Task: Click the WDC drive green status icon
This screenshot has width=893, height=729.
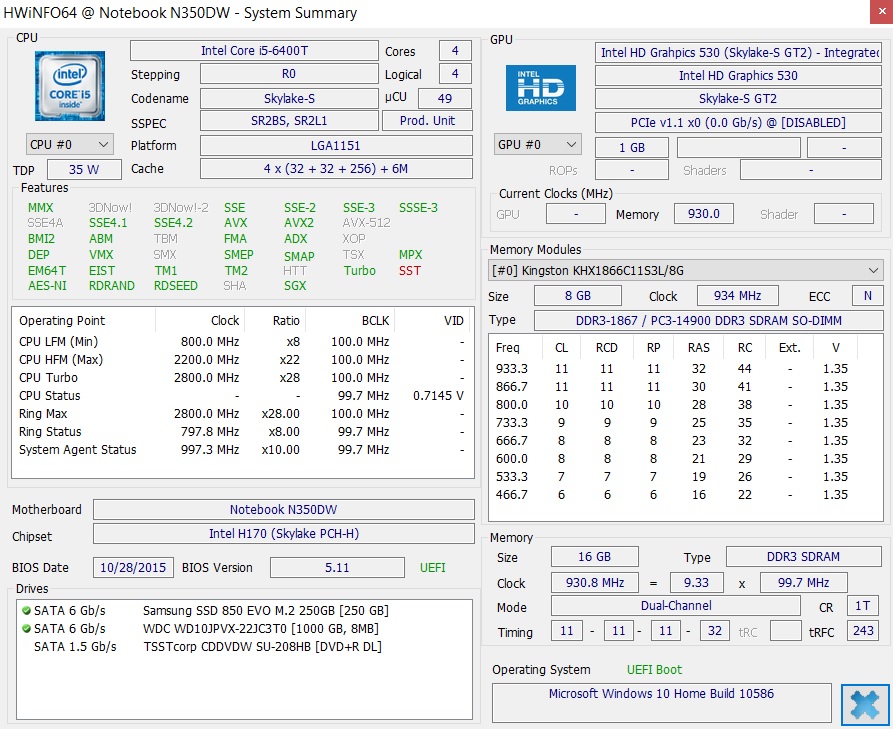Action: click(26, 629)
